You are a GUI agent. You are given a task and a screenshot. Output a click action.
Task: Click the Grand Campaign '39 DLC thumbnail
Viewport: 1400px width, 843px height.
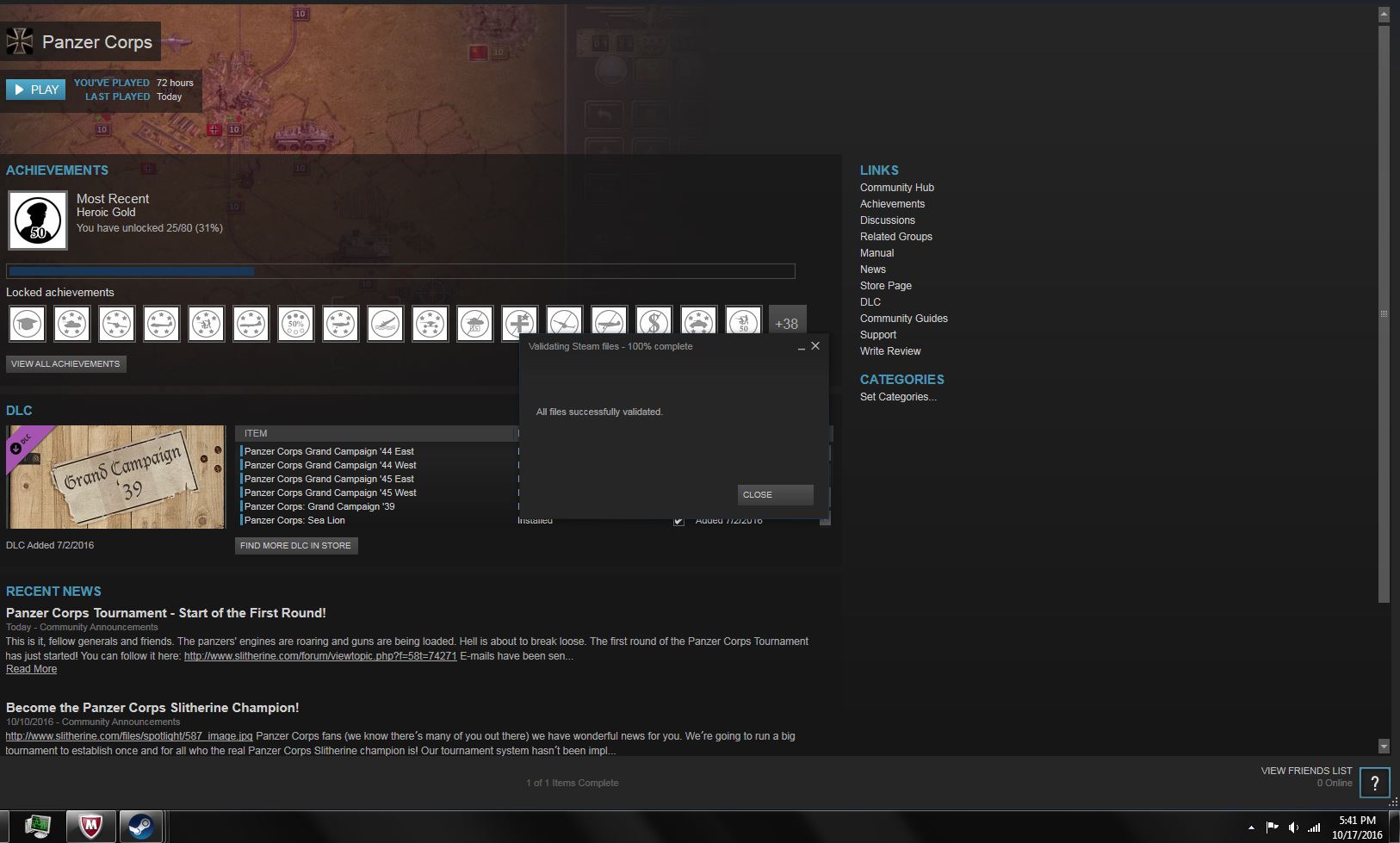(x=115, y=477)
